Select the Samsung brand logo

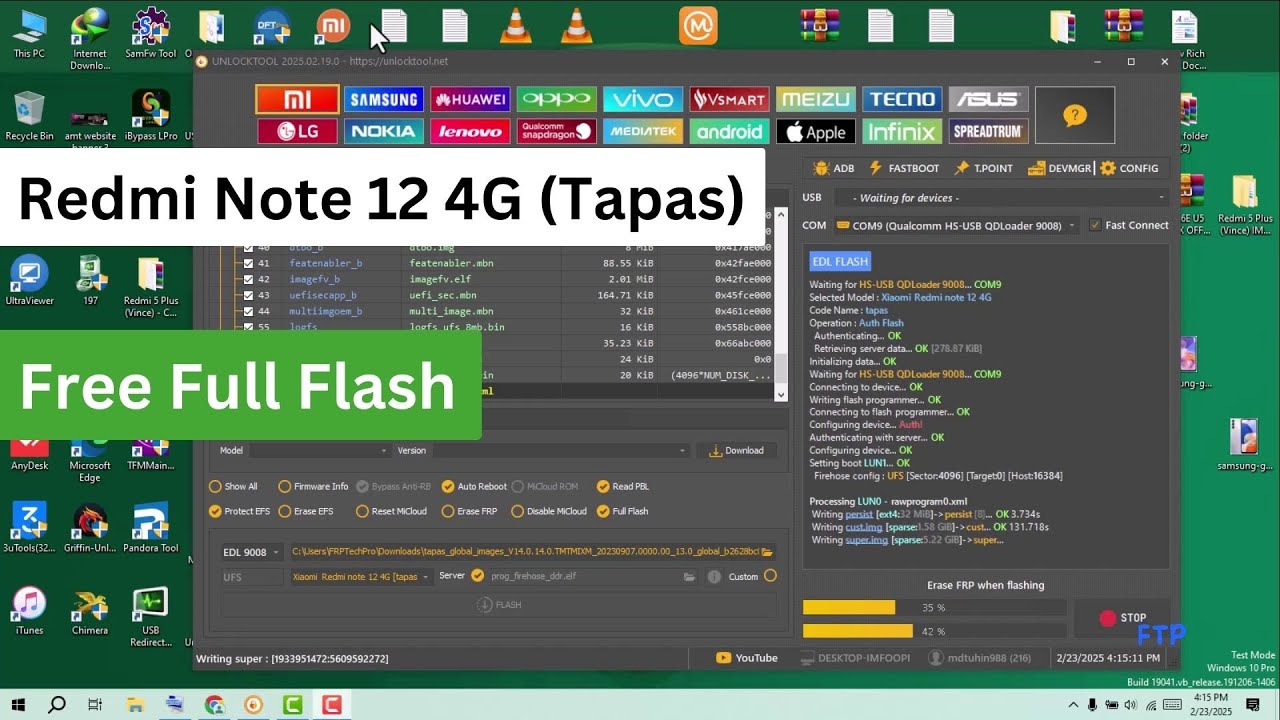[384, 99]
